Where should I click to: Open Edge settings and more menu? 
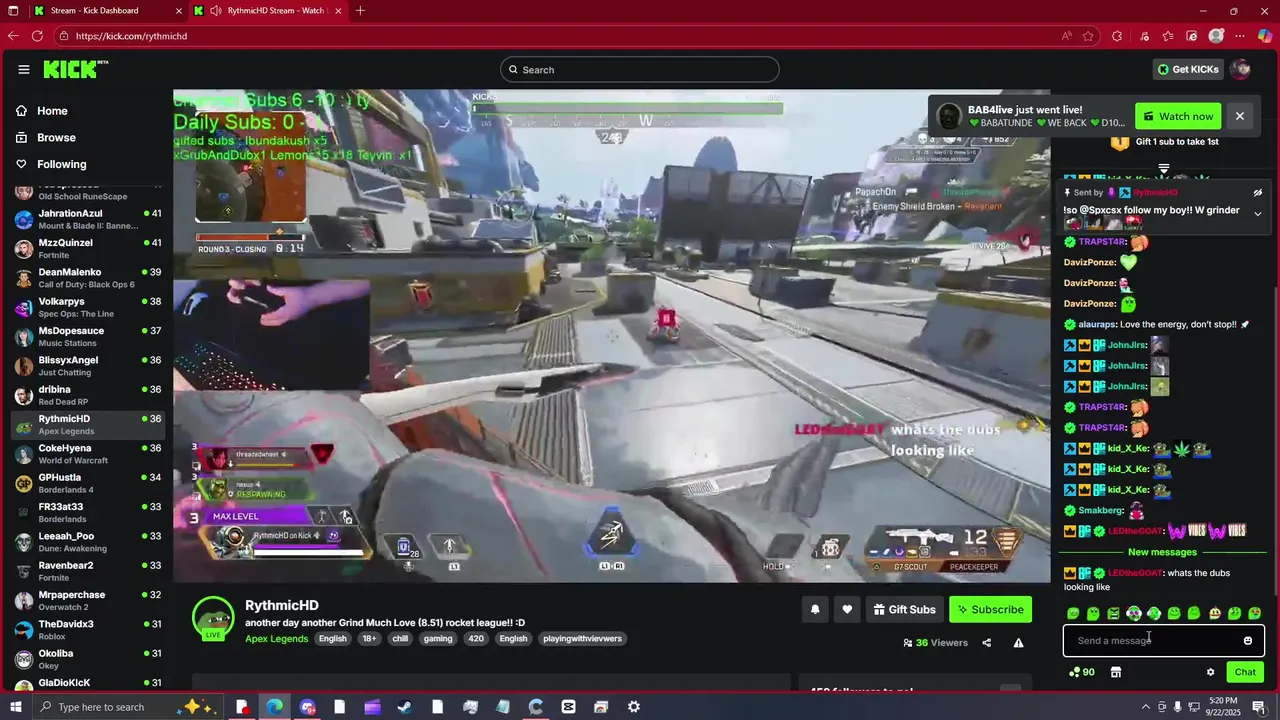(x=1241, y=36)
